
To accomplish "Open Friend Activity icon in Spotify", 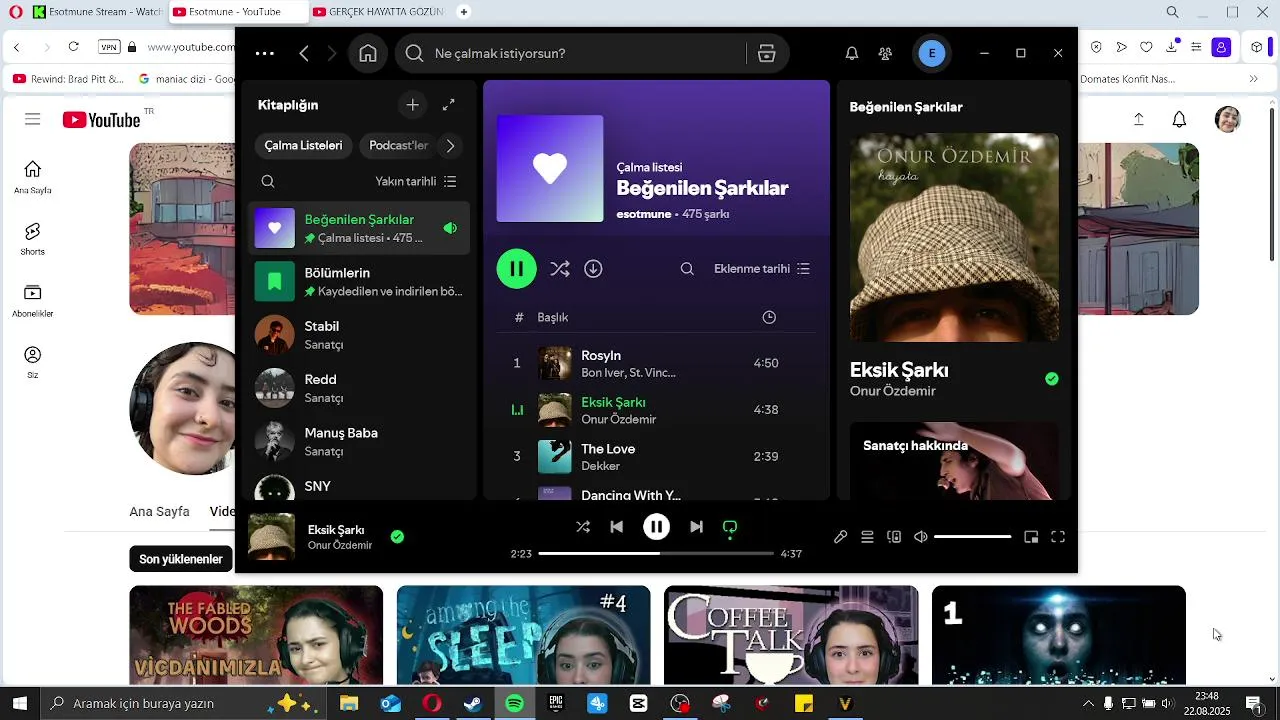I will (885, 53).
